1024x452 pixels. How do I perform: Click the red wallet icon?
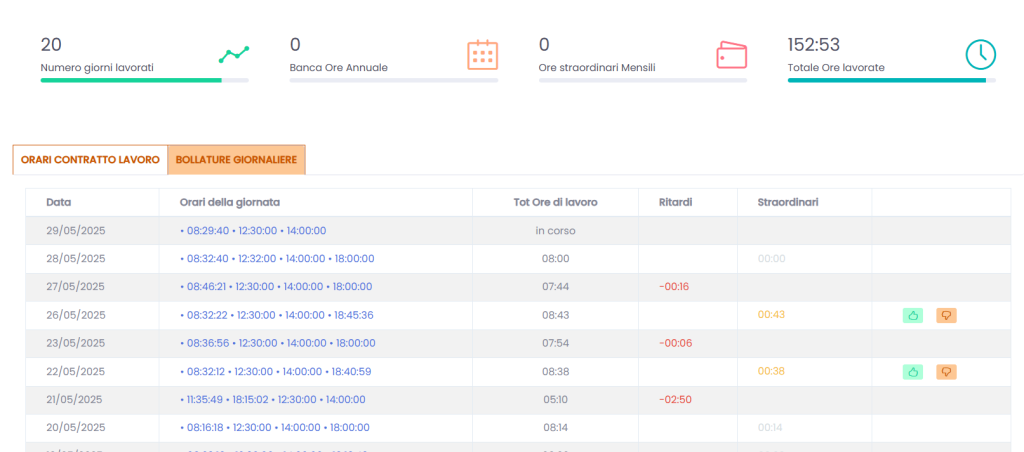click(x=731, y=55)
